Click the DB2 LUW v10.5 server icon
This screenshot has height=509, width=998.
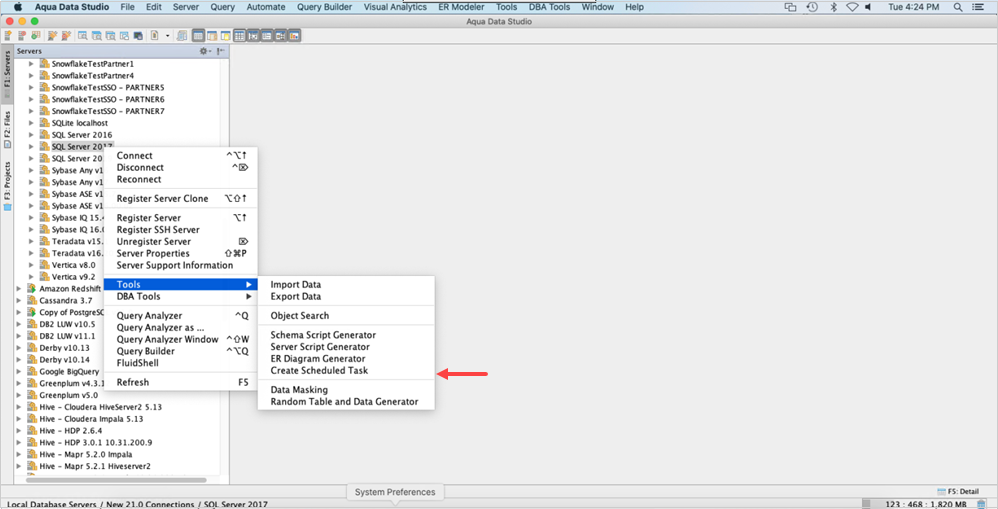coord(32,324)
